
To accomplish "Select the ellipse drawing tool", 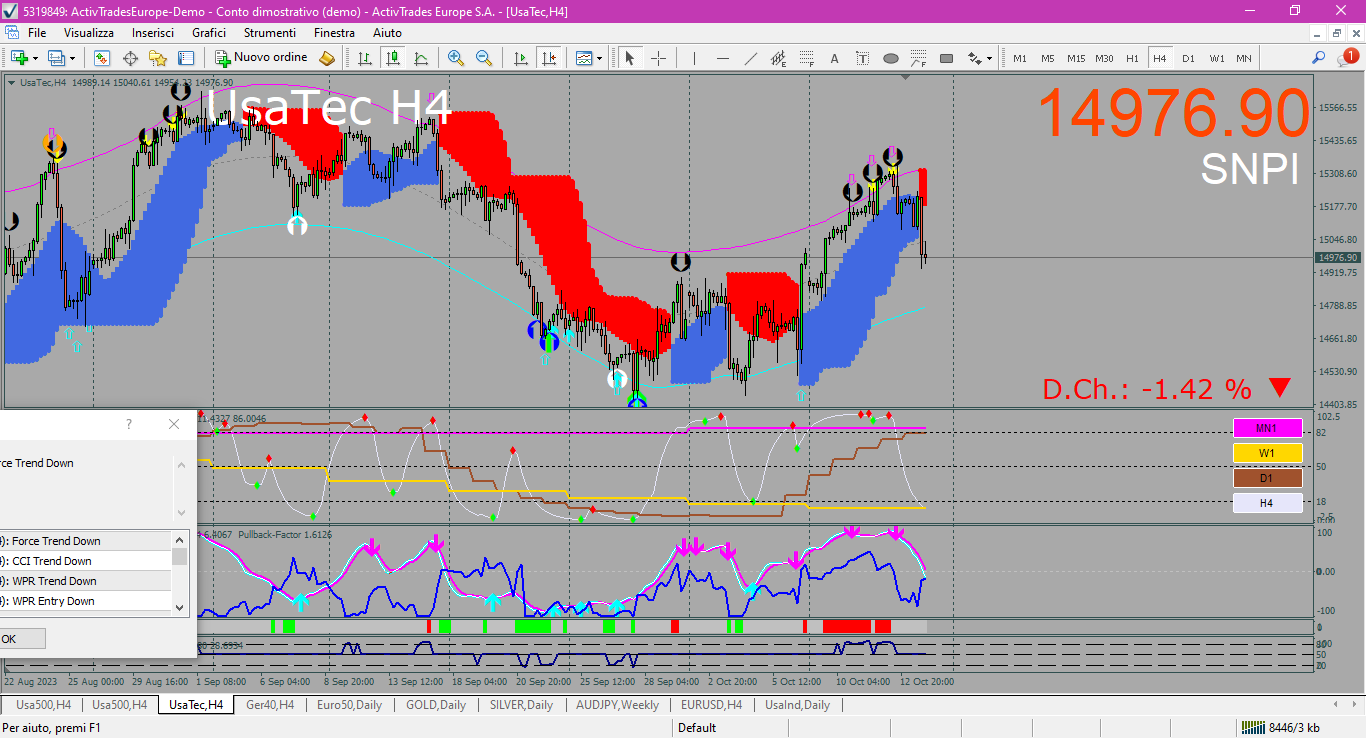I will [890, 58].
